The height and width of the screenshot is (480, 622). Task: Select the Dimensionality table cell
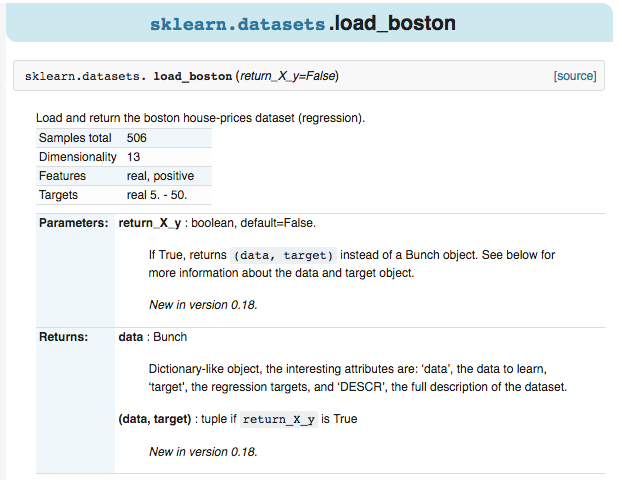click(78, 157)
